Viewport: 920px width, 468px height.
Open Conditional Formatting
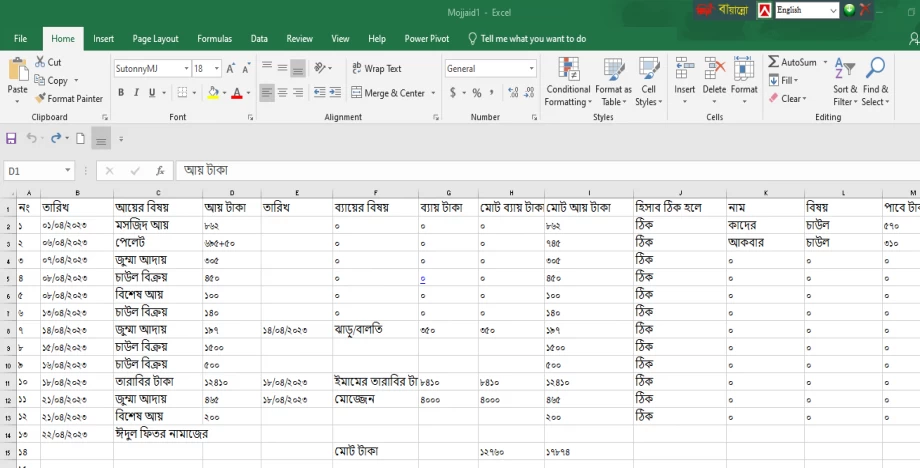[568, 81]
